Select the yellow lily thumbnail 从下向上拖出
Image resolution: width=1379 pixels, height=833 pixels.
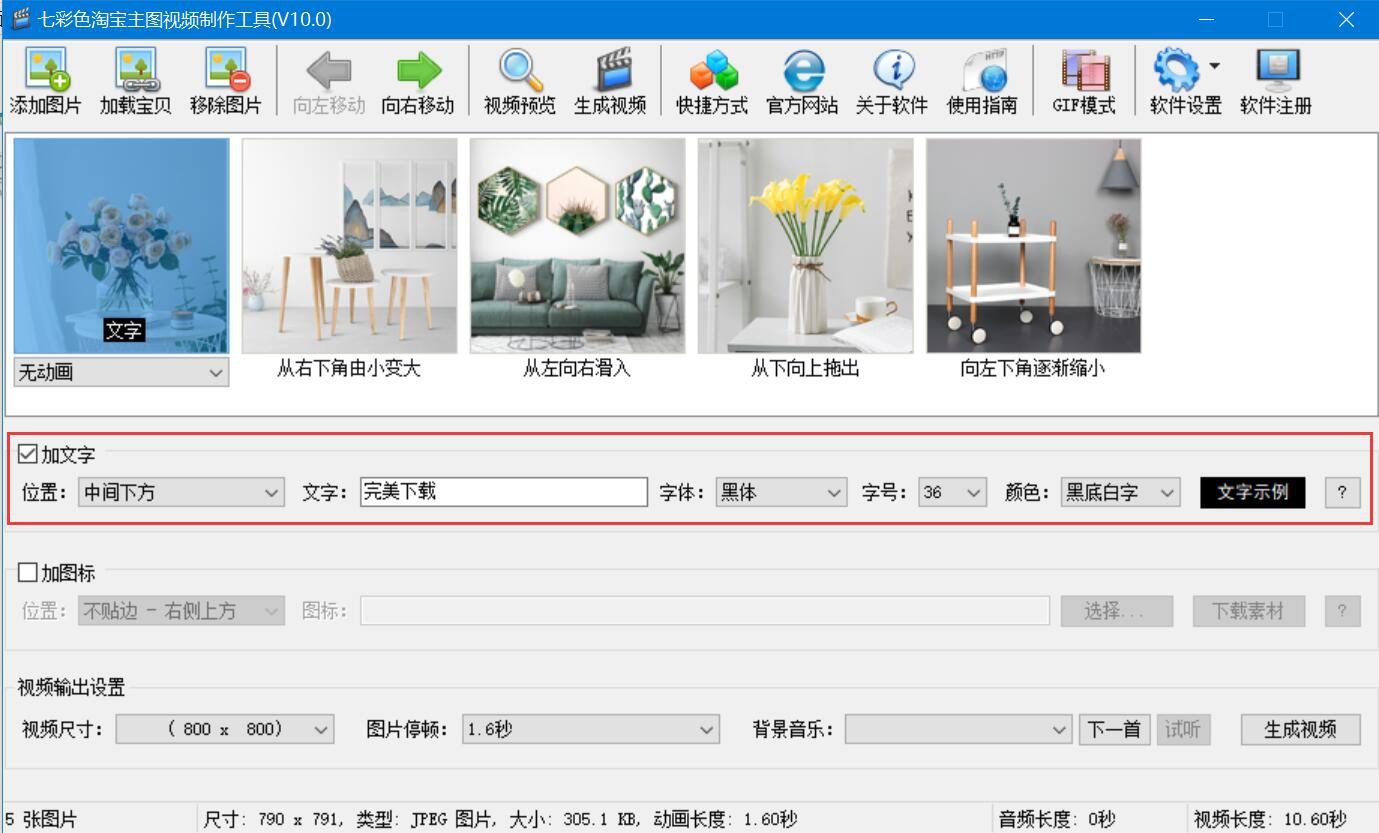tap(805, 246)
